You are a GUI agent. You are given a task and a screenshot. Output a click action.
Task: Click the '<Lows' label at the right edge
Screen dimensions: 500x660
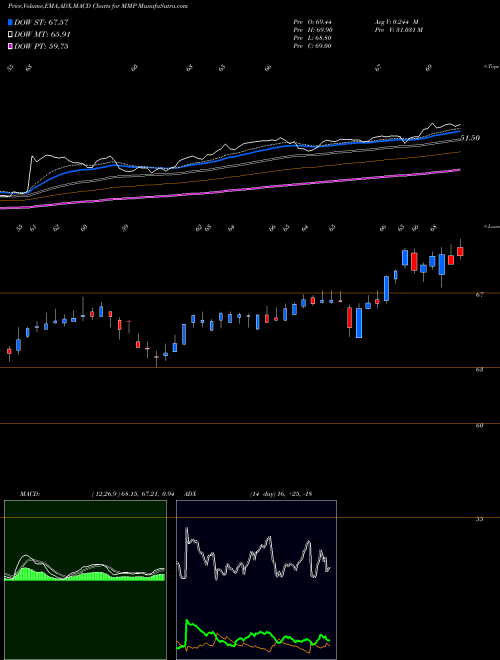click(491, 226)
